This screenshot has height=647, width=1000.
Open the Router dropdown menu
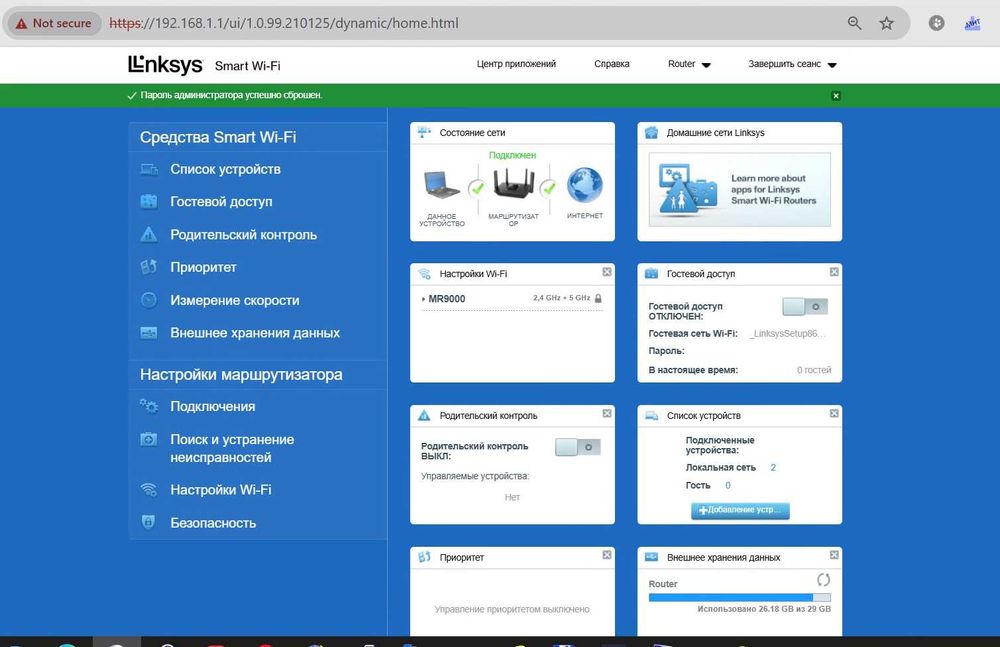(689, 64)
